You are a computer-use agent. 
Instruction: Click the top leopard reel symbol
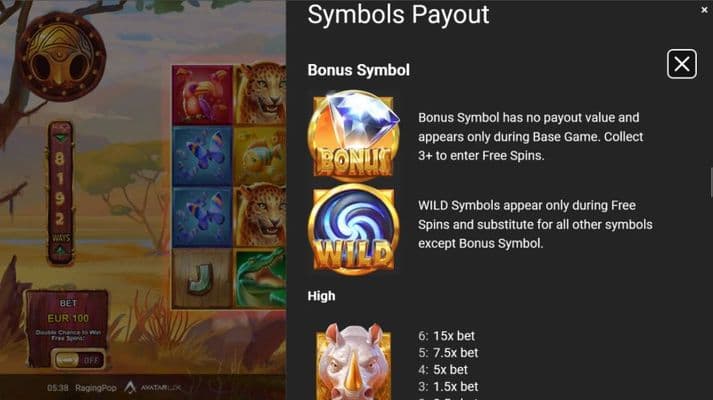[x=260, y=94]
